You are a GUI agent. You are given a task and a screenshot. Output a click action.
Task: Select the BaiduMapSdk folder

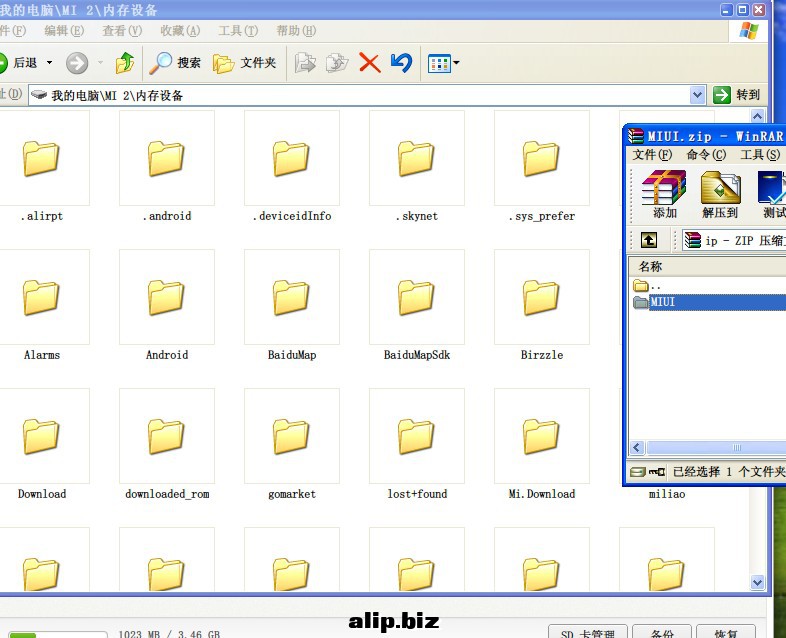pos(417,305)
